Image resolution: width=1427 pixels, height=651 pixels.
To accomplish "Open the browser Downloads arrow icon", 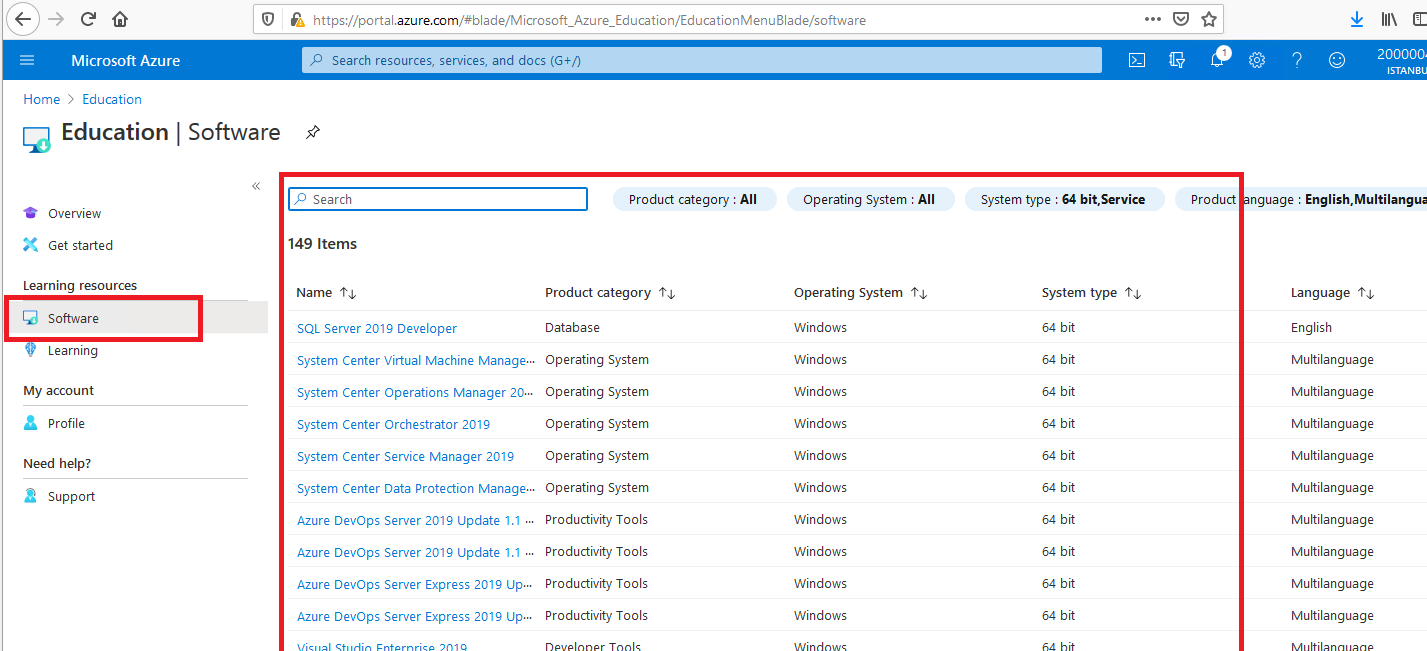I will click(x=1357, y=19).
